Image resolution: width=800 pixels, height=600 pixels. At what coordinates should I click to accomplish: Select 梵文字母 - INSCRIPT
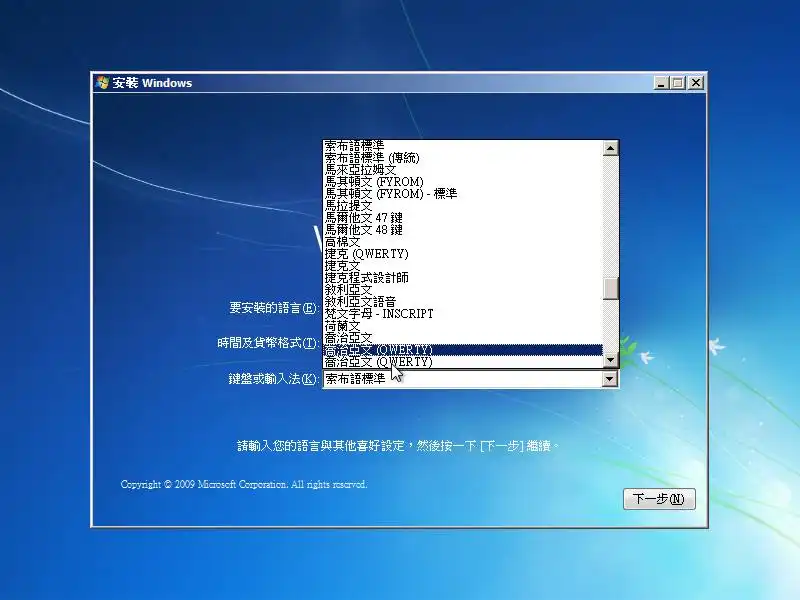pos(463,314)
